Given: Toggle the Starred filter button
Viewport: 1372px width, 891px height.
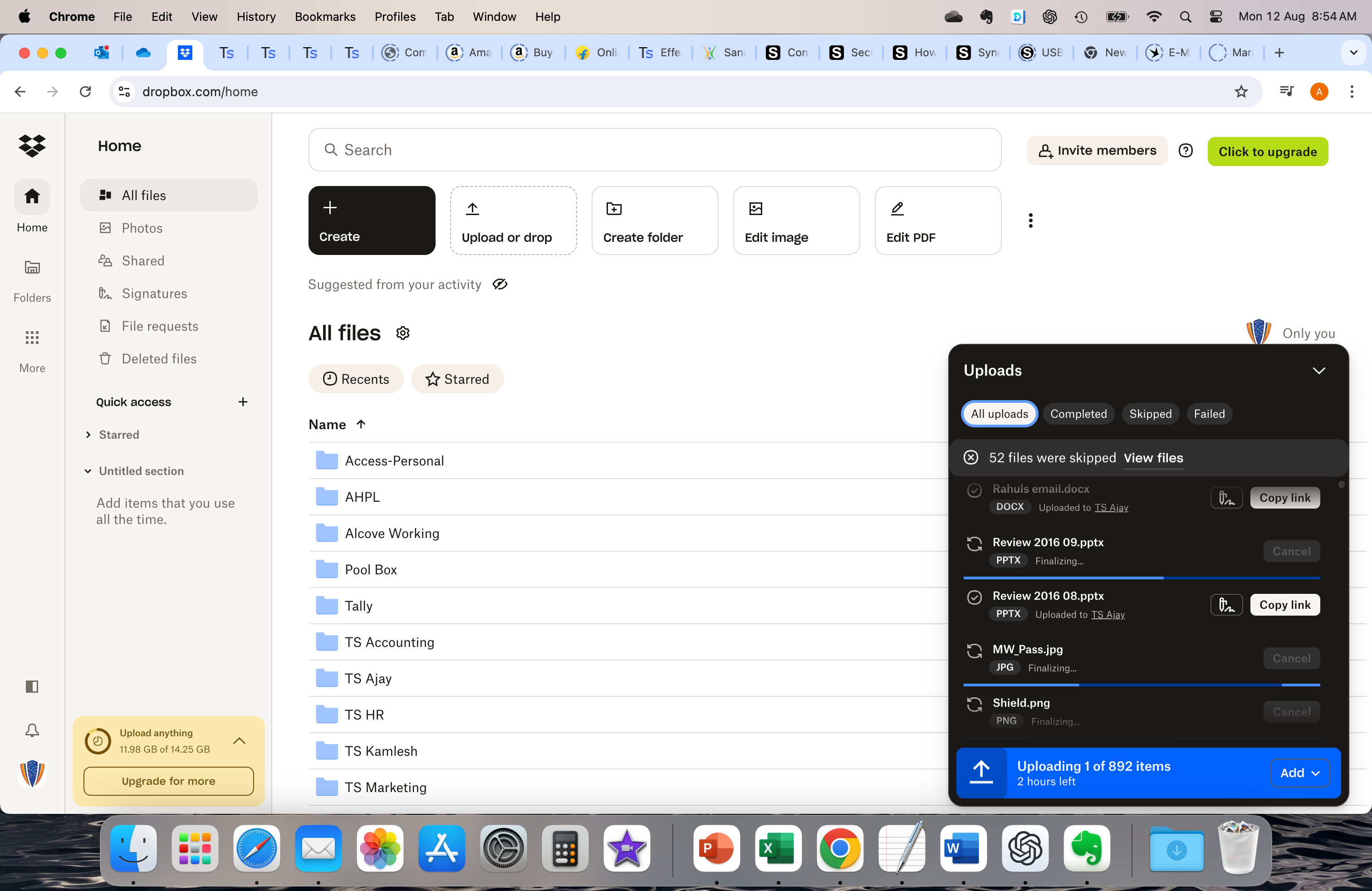Looking at the screenshot, I should pyautogui.click(x=456, y=378).
